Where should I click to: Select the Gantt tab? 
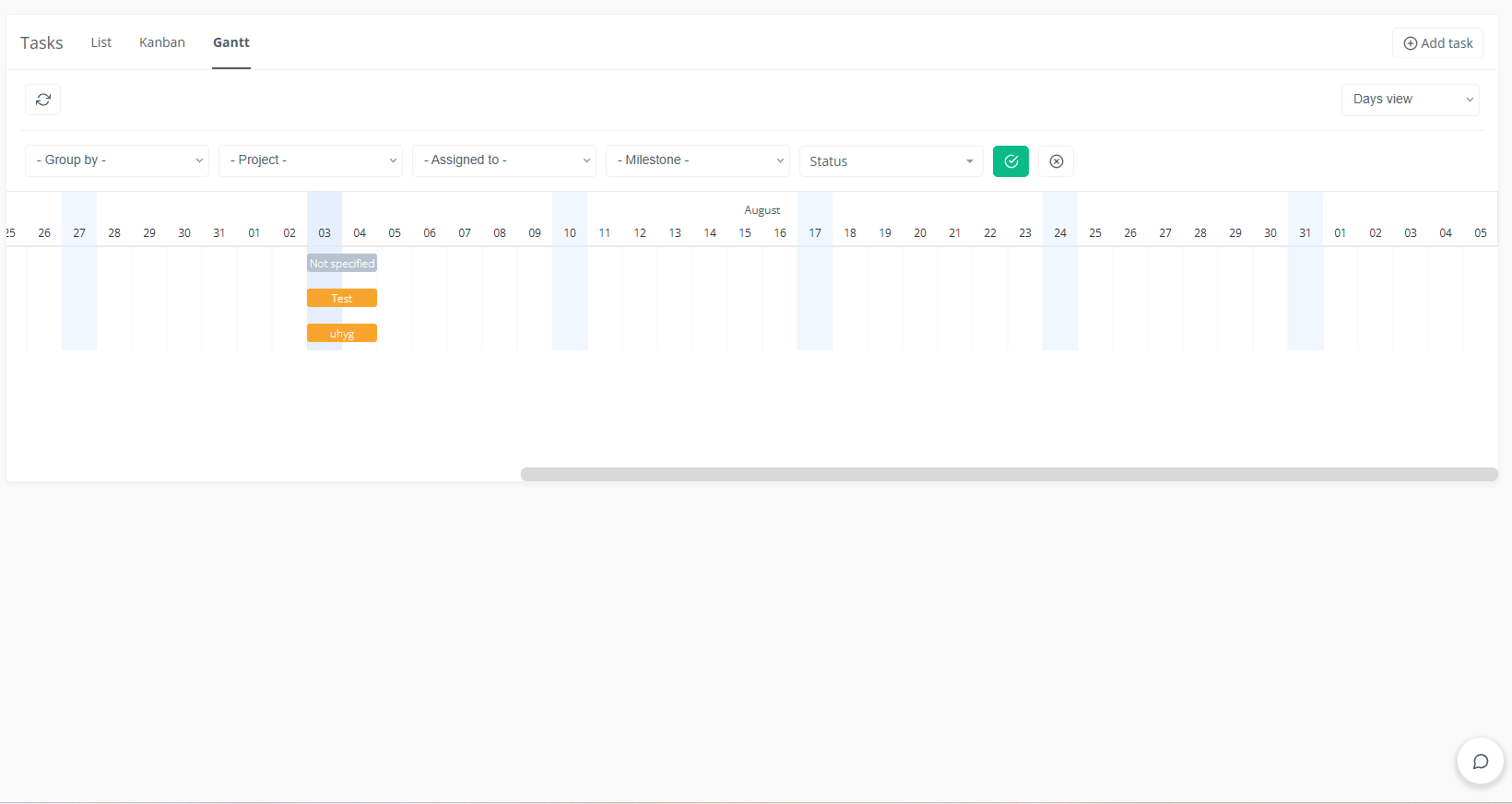[x=231, y=42]
